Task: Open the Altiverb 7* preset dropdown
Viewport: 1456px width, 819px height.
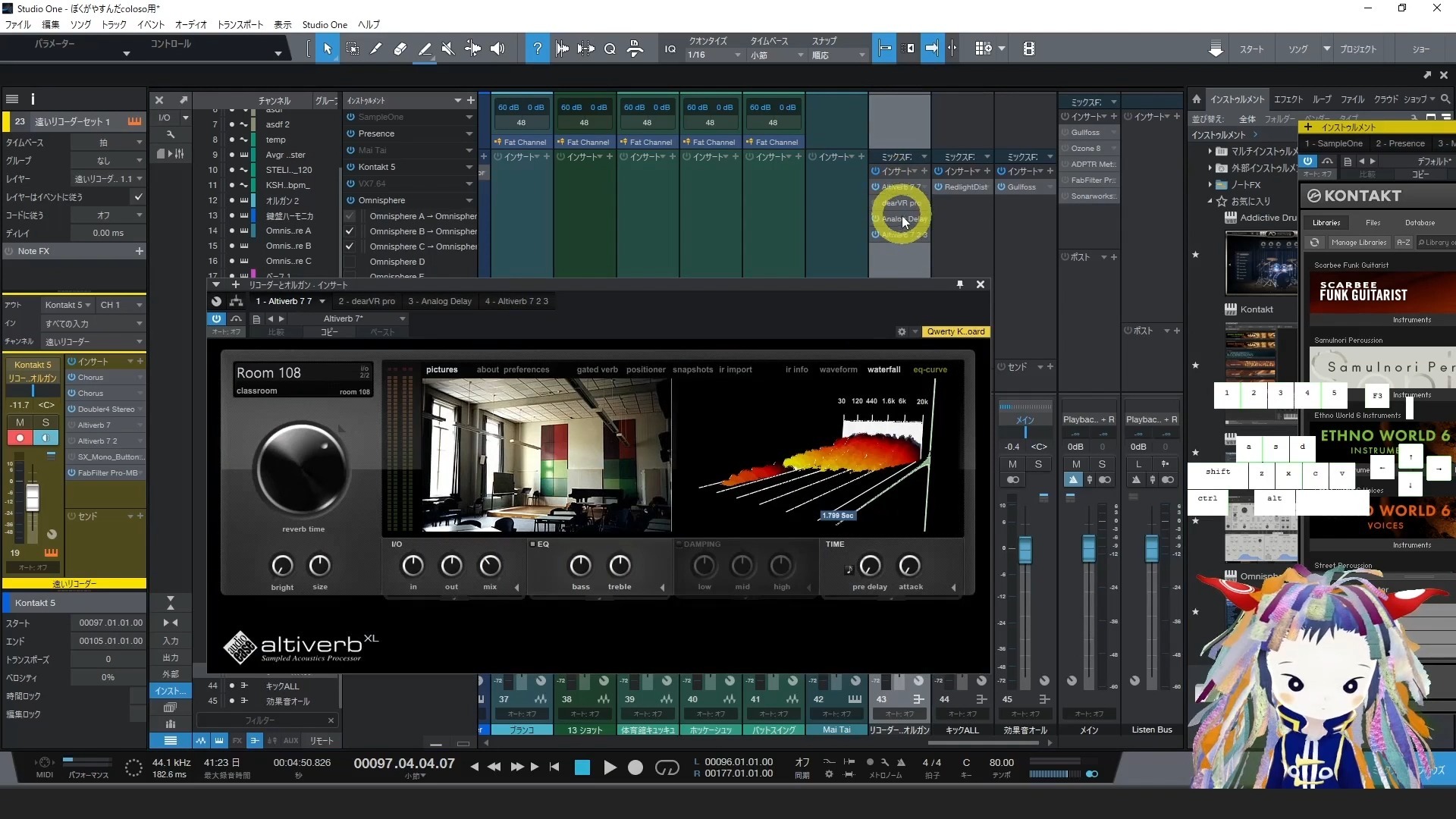Action: coord(364,318)
